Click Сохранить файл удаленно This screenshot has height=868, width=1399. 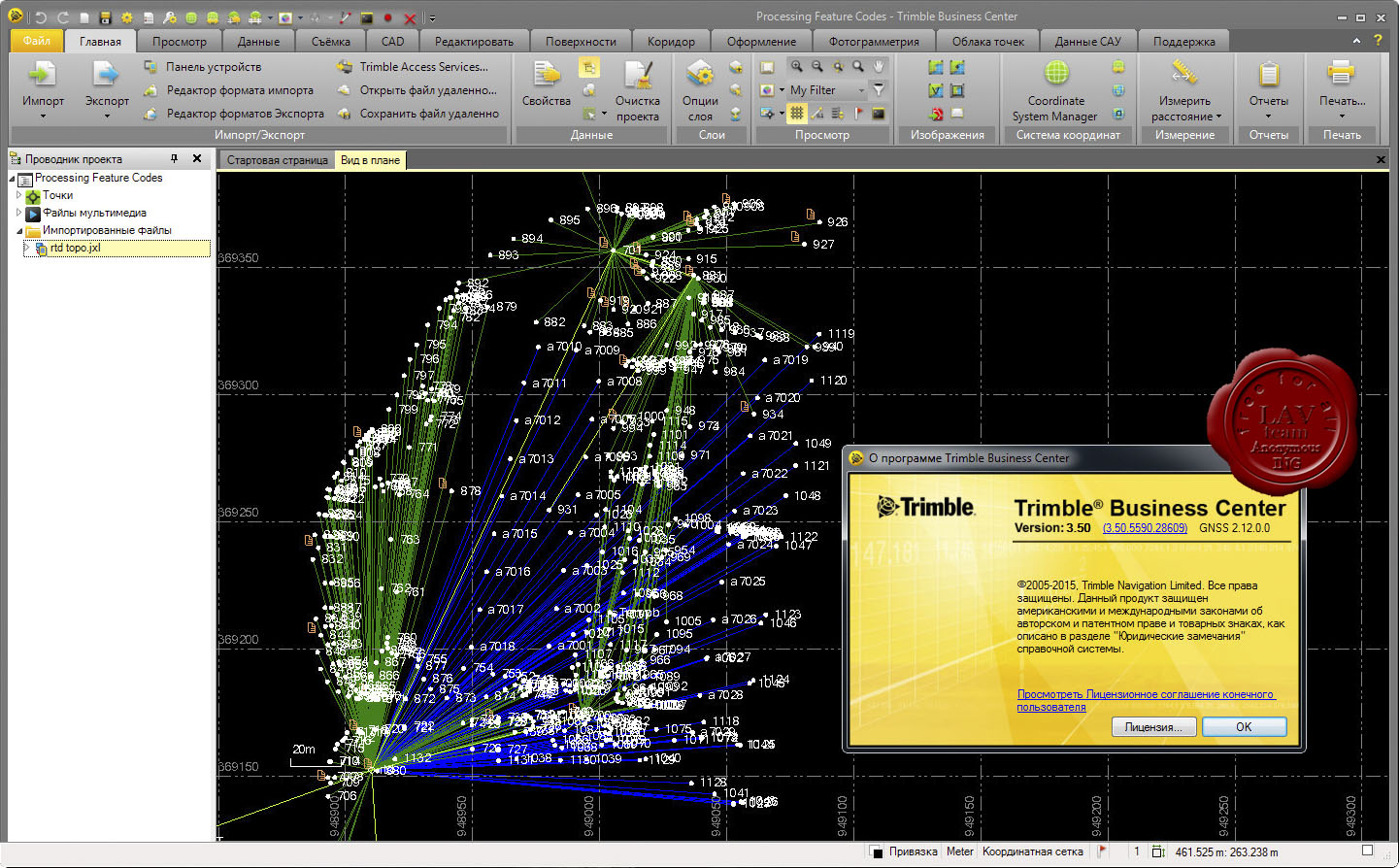(x=417, y=114)
